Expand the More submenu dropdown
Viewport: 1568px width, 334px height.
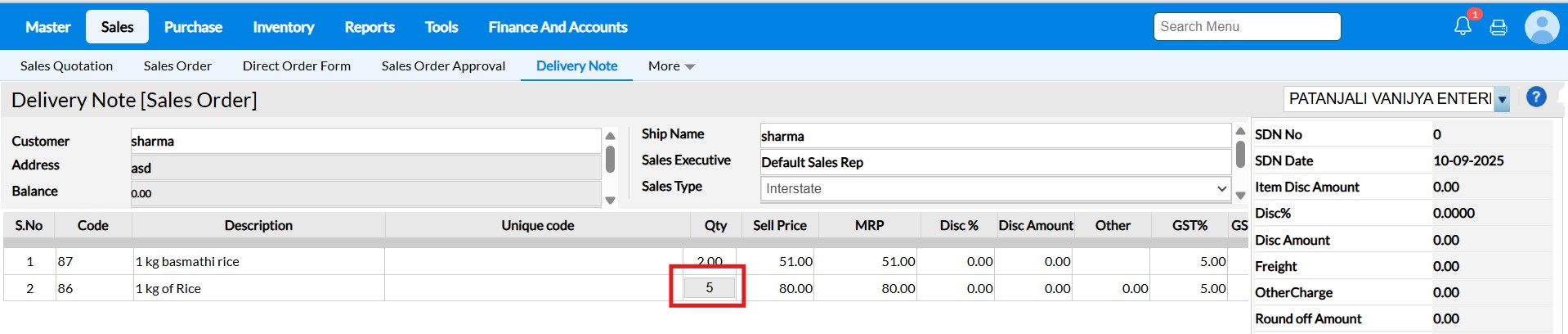(671, 66)
